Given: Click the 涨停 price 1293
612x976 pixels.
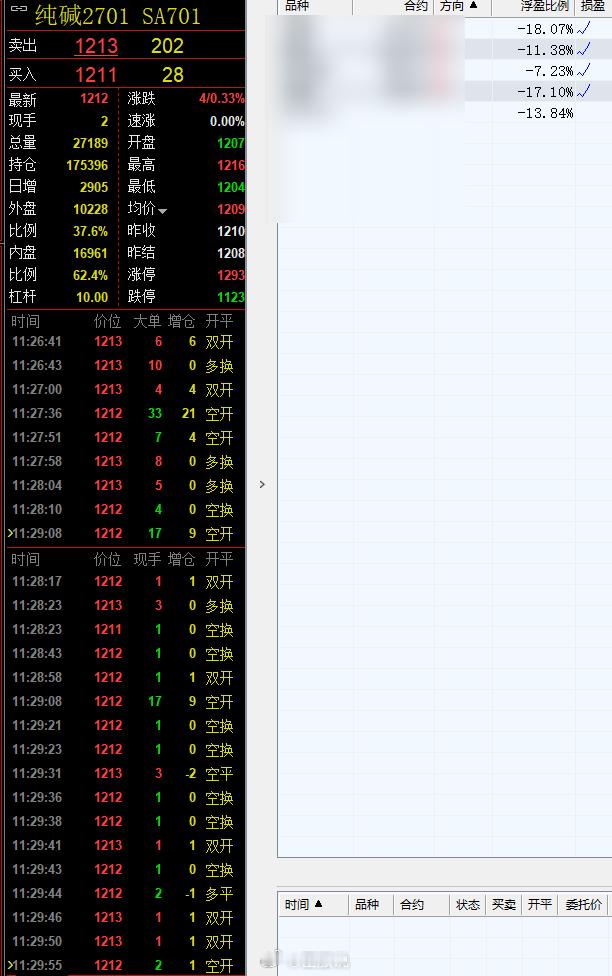Looking at the screenshot, I should [230, 274].
